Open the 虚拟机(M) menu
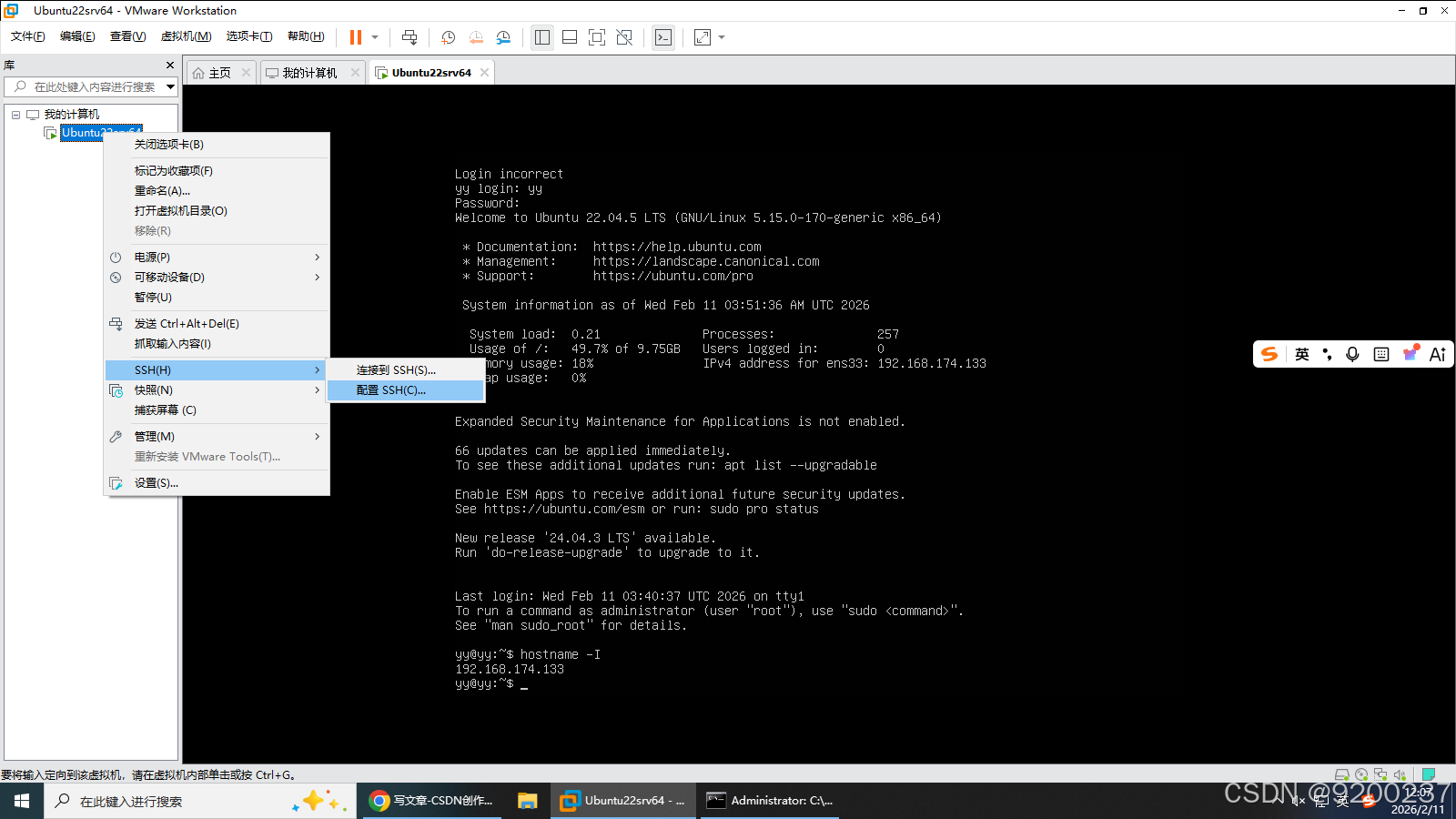 (x=186, y=36)
